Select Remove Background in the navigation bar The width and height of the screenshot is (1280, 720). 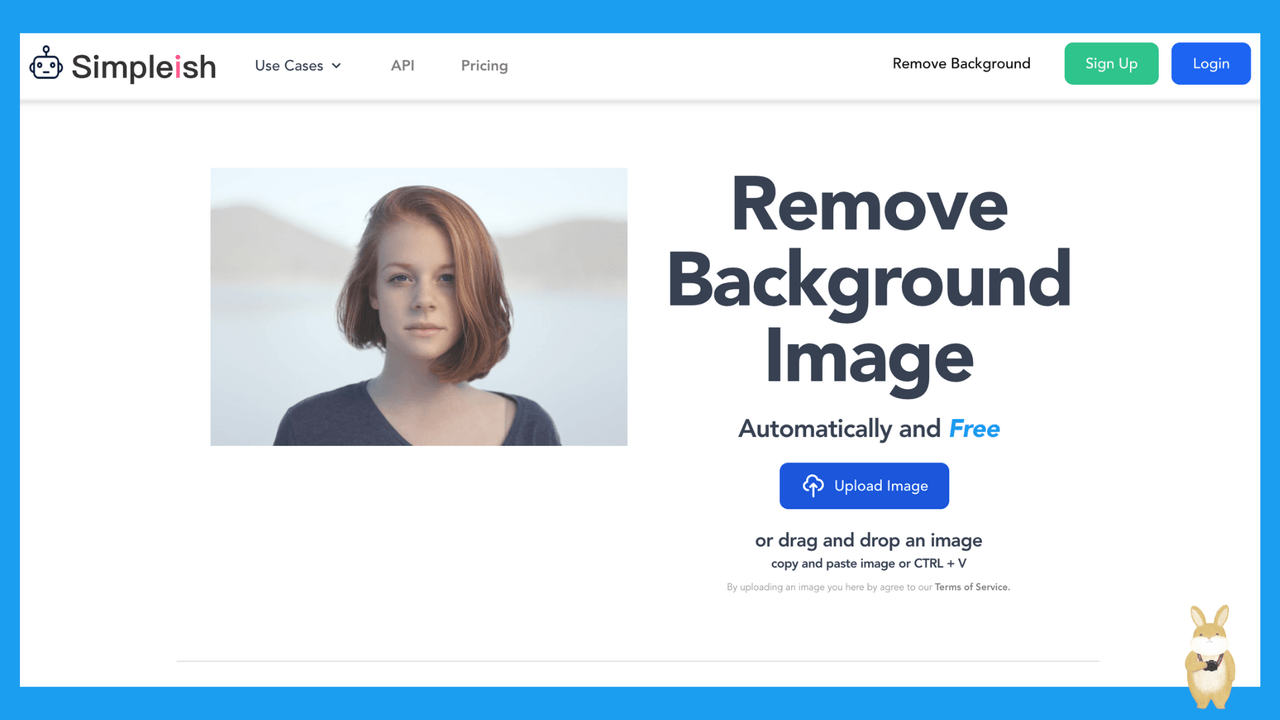pyautogui.click(x=961, y=64)
